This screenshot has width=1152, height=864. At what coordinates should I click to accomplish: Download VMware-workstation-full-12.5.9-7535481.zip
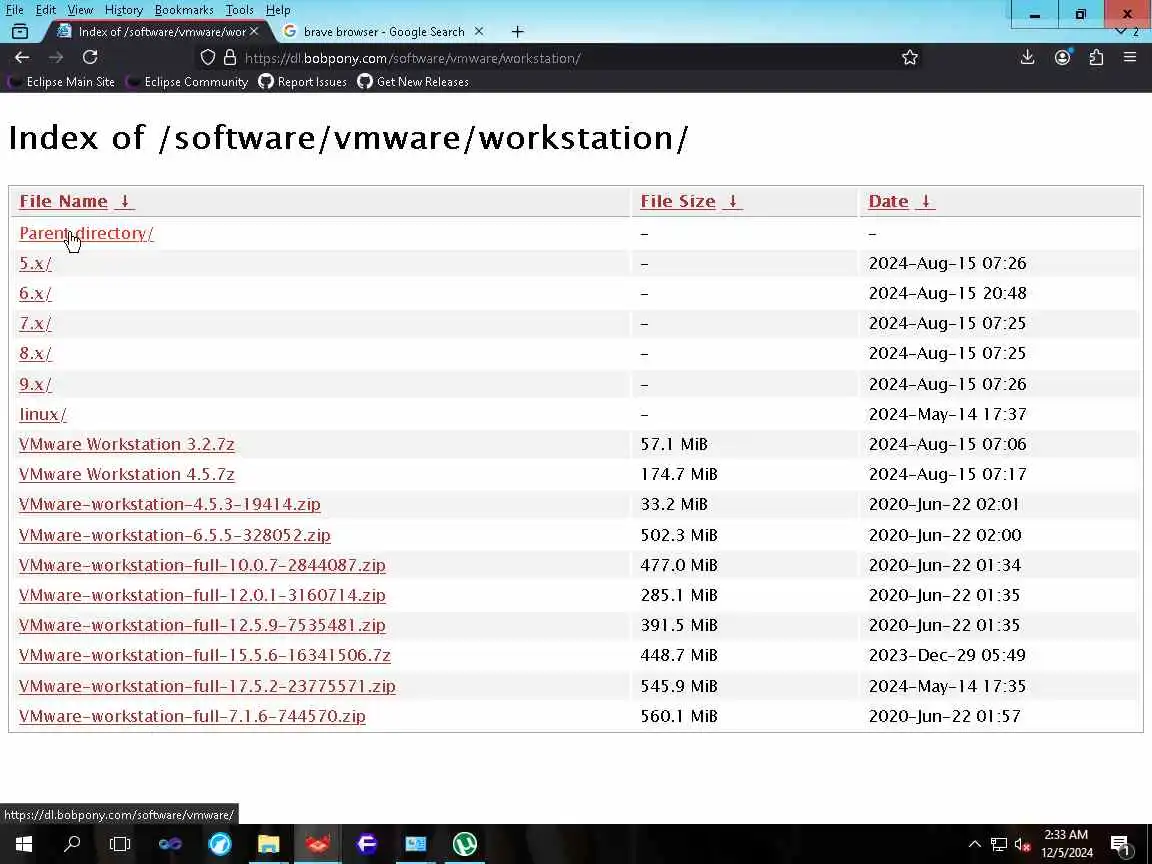202,625
